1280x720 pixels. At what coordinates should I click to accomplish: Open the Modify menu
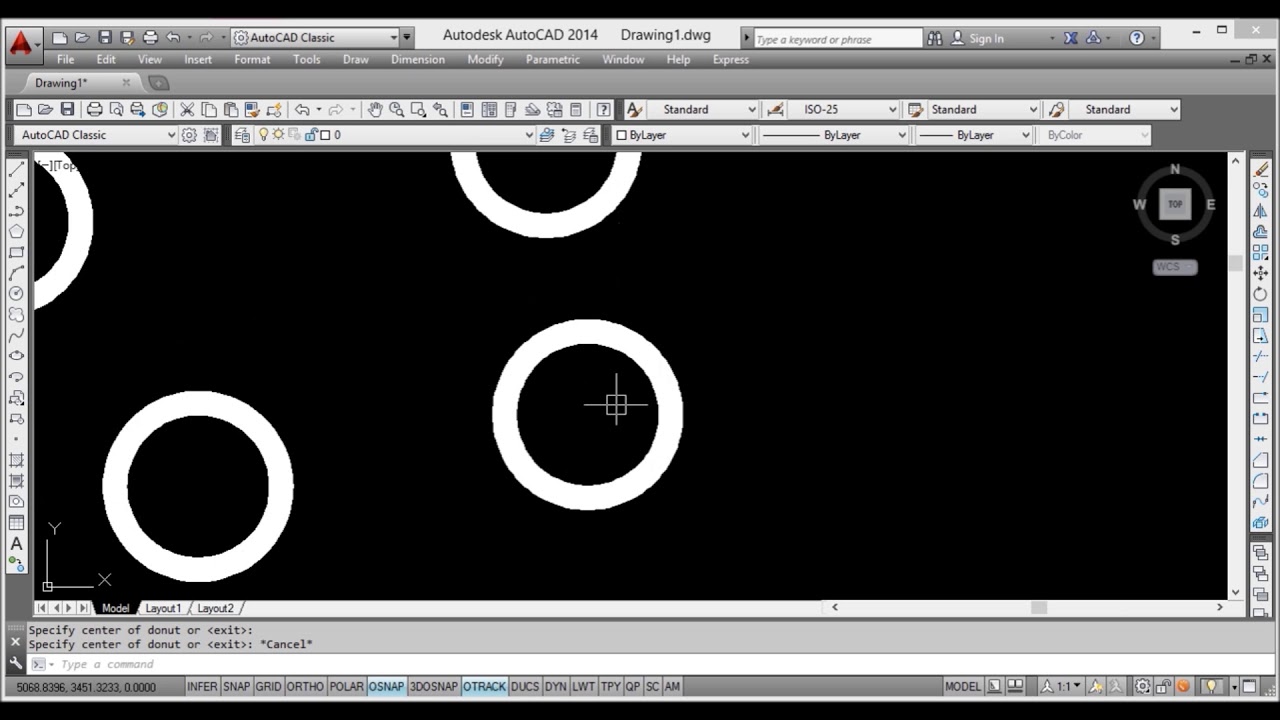pos(485,60)
